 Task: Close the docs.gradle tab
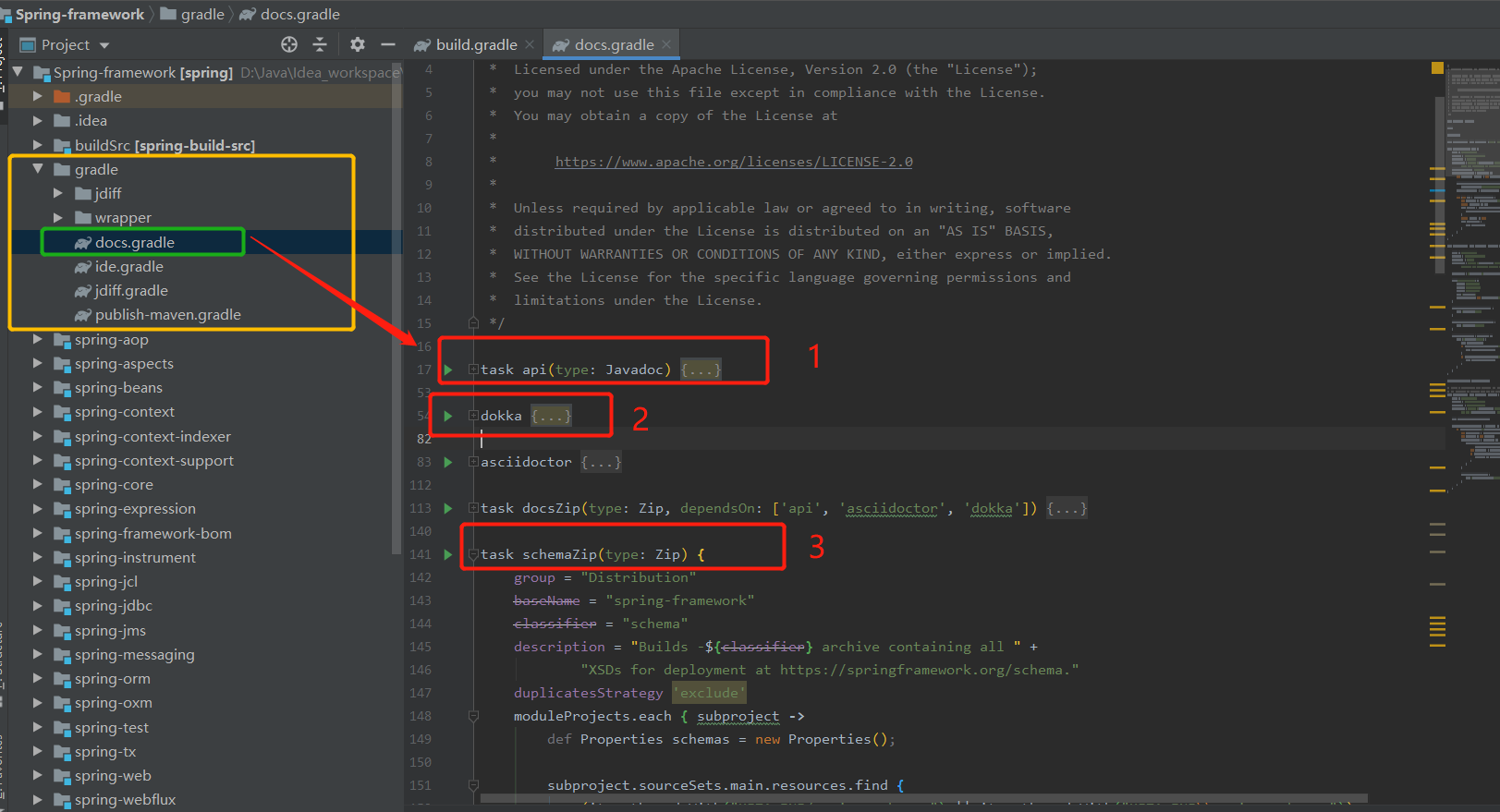[666, 44]
